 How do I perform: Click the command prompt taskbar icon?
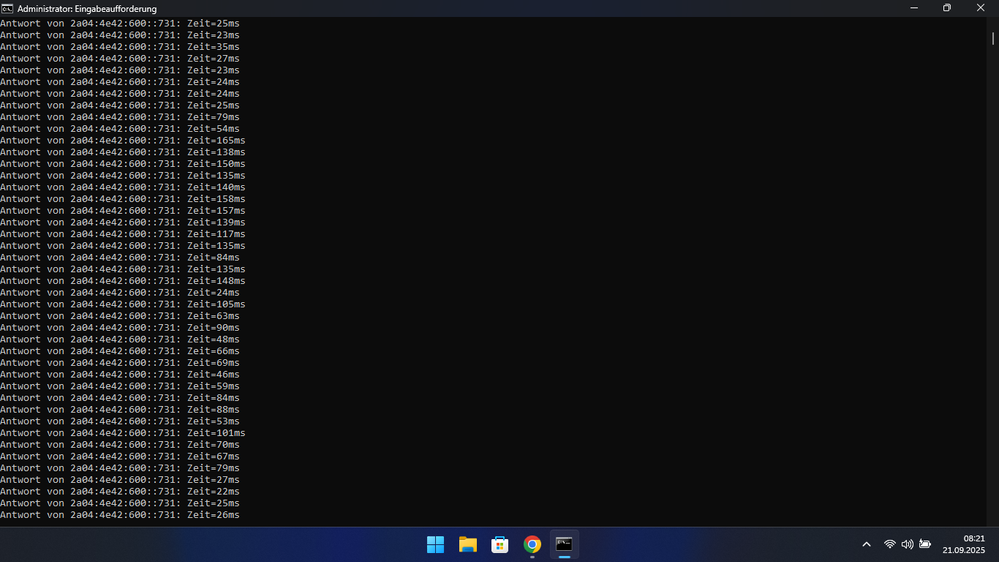[564, 545]
